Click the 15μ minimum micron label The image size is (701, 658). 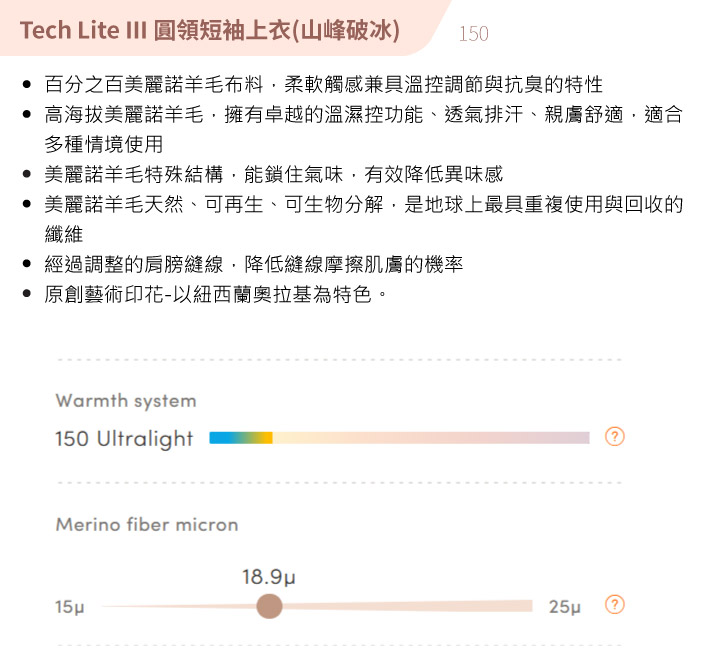pos(70,607)
